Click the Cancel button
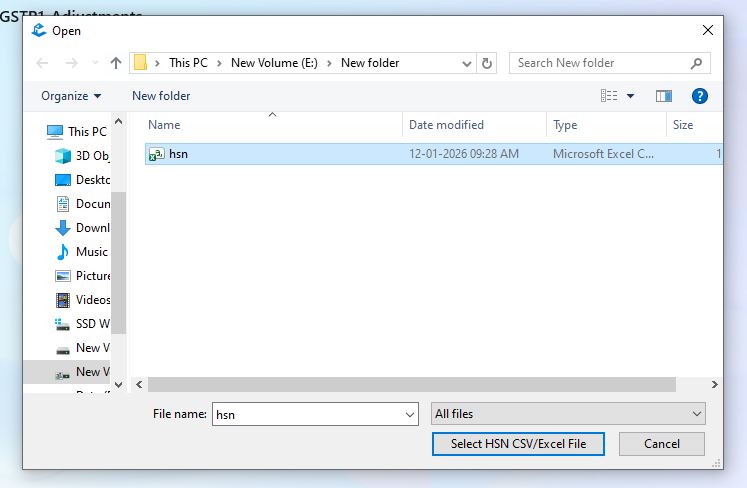Screen dimensions: 747x488 tap(662, 443)
